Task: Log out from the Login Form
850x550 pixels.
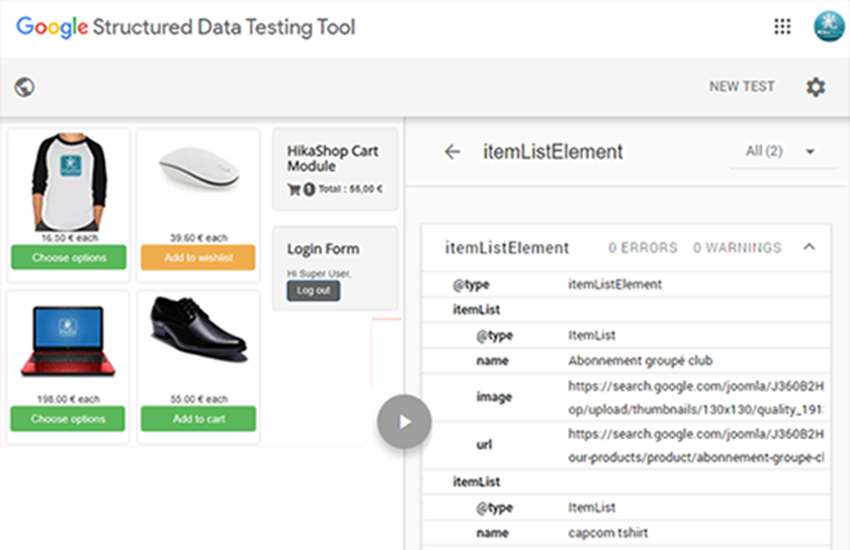Action: click(313, 290)
